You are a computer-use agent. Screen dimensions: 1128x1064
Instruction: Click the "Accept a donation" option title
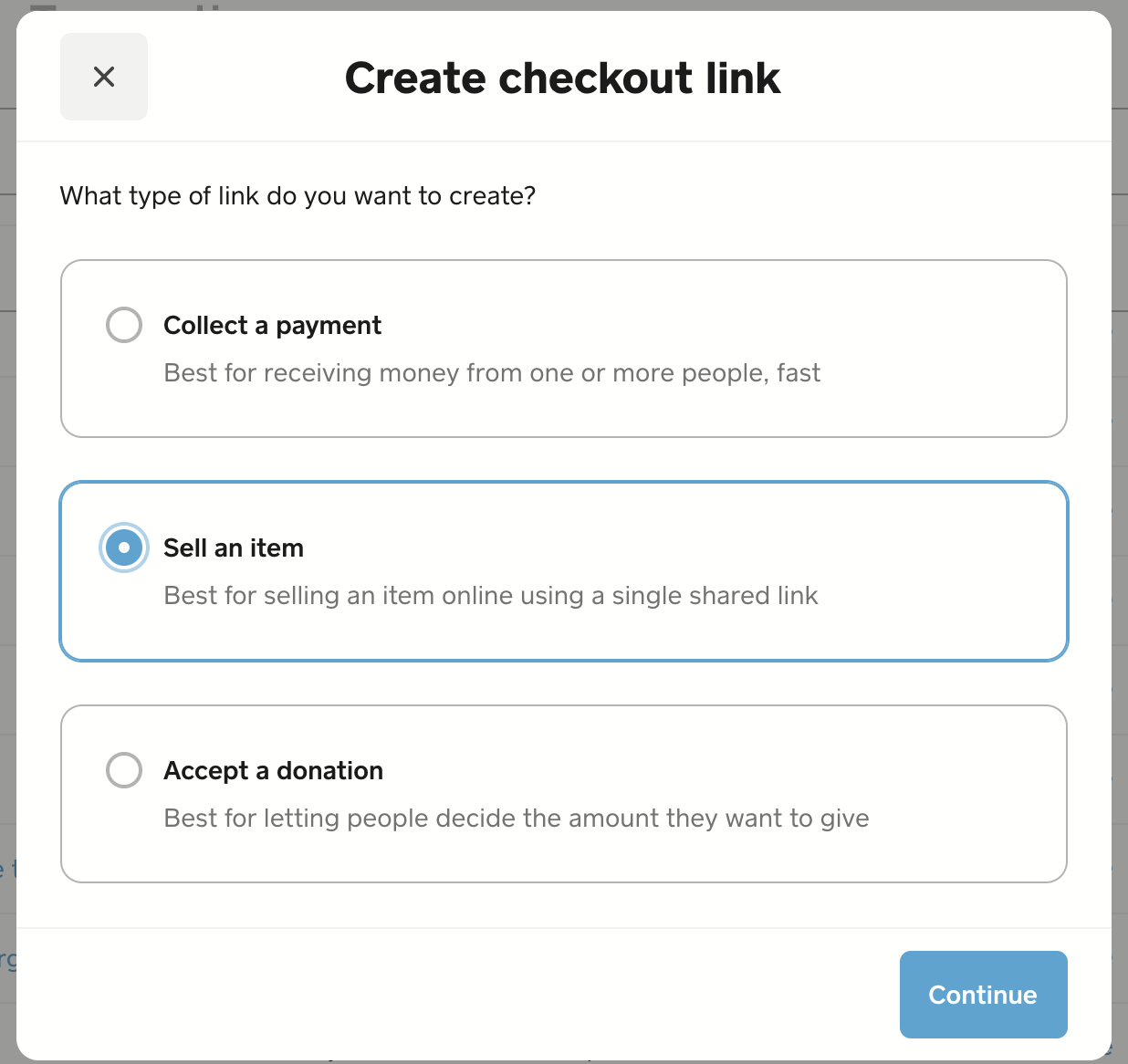click(273, 771)
